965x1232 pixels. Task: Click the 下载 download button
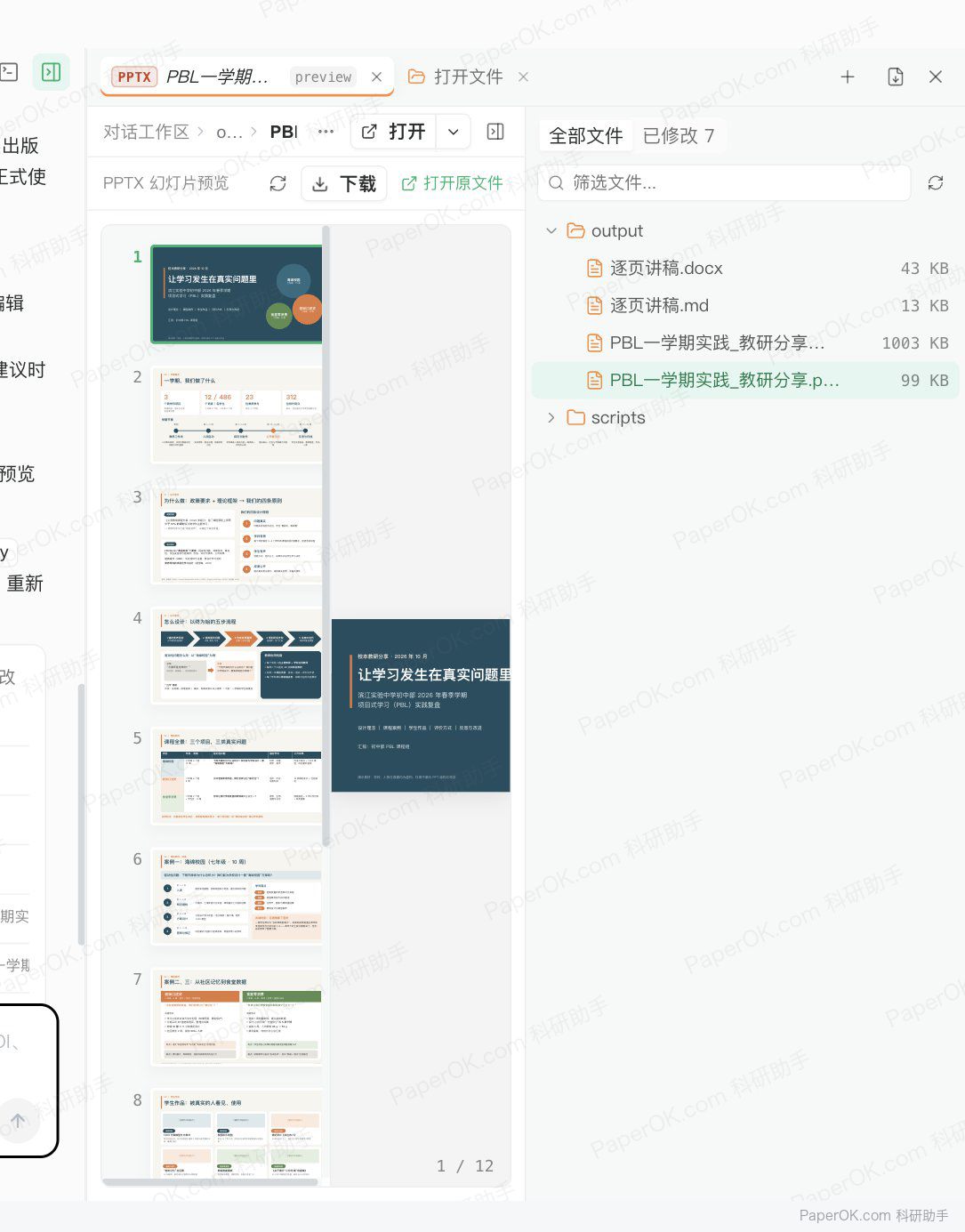[344, 183]
